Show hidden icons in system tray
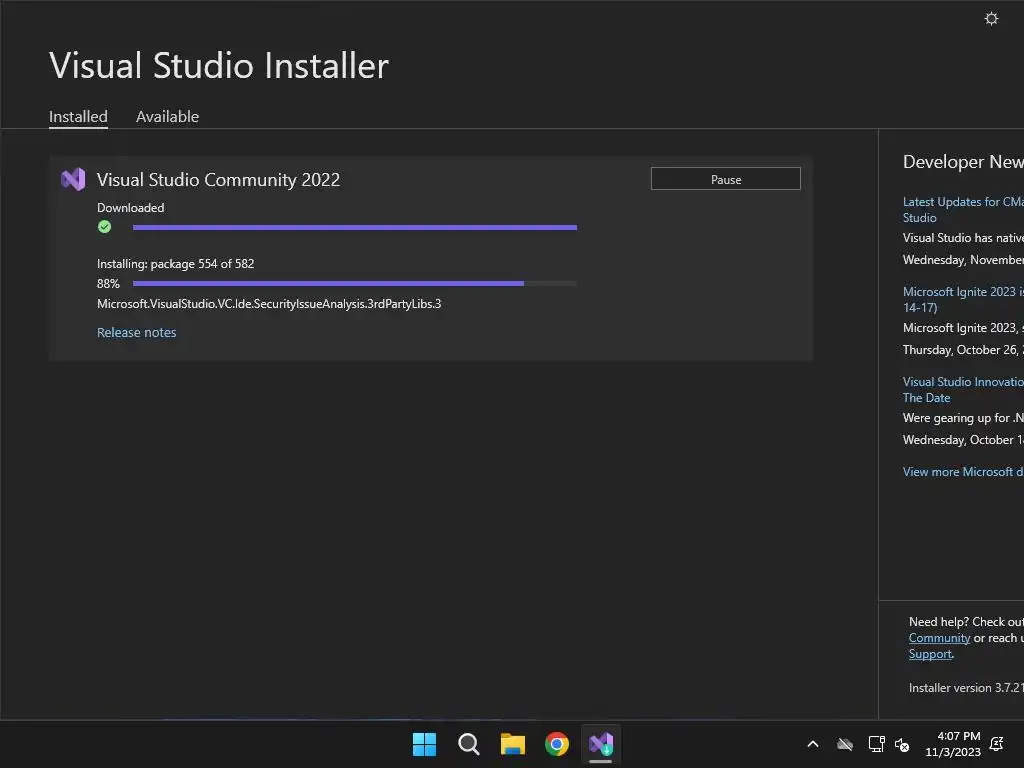The width and height of the screenshot is (1024, 768). point(813,744)
